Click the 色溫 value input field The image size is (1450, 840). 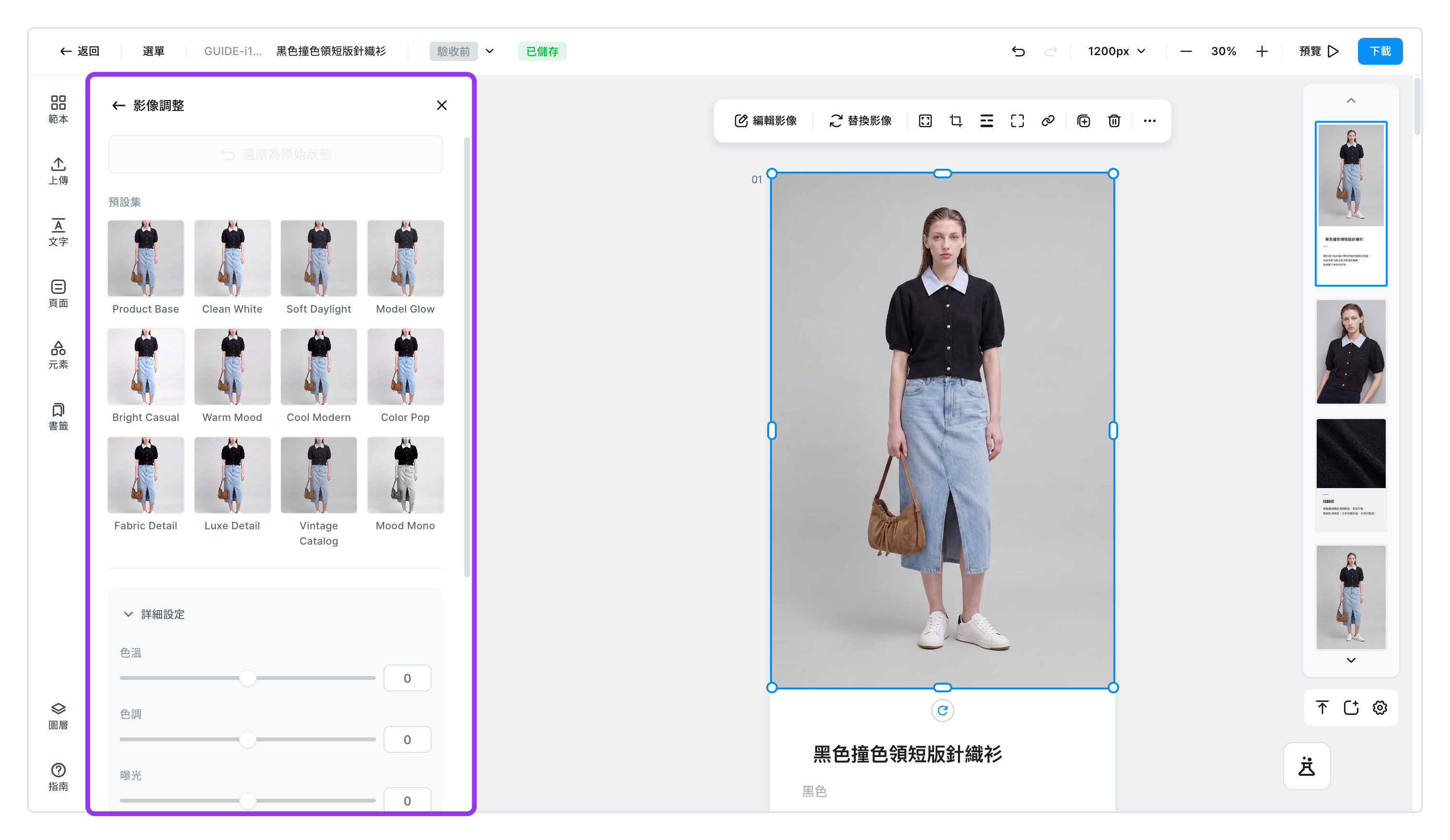point(407,678)
